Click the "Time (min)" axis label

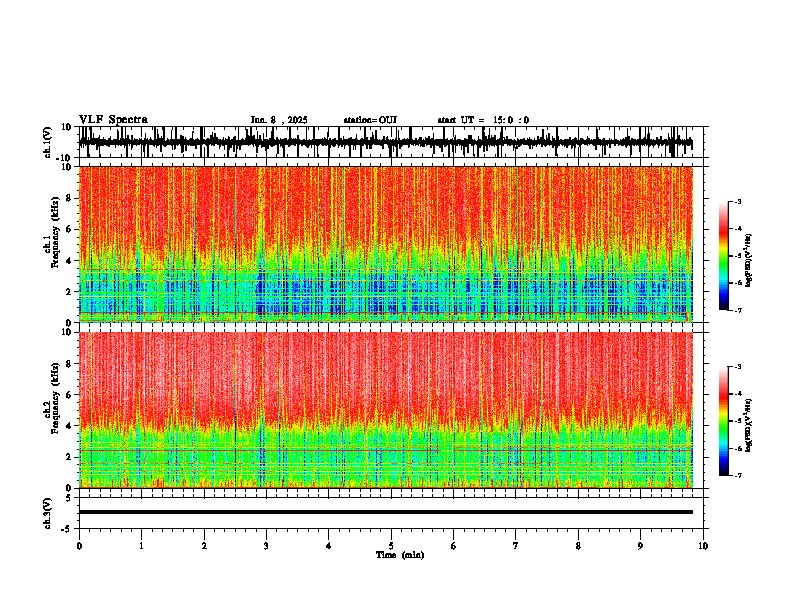(x=400, y=555)
